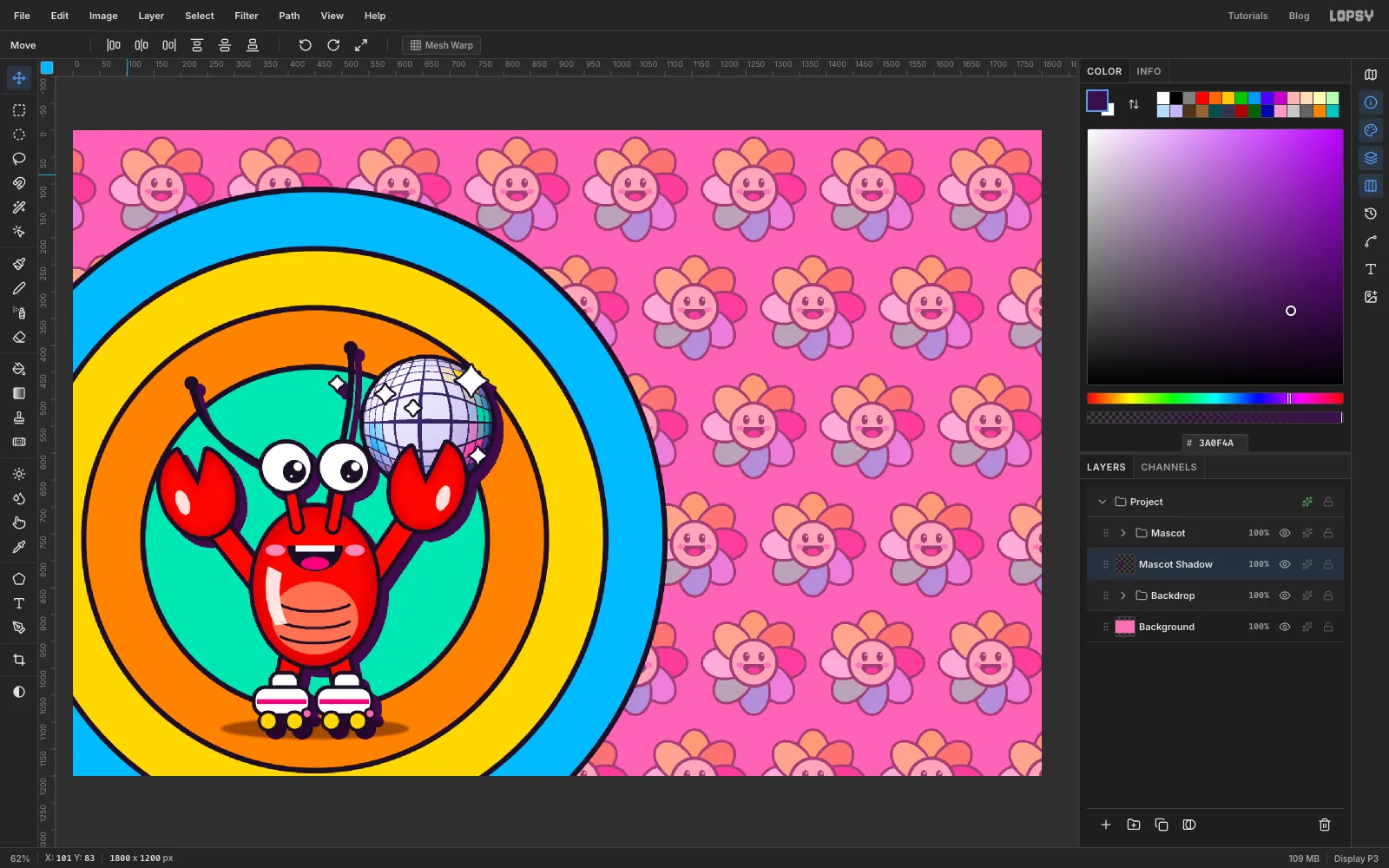Pick the red swatch in palette
The height and width of the screenshot is (868, 1389).
coord(1202,98)
